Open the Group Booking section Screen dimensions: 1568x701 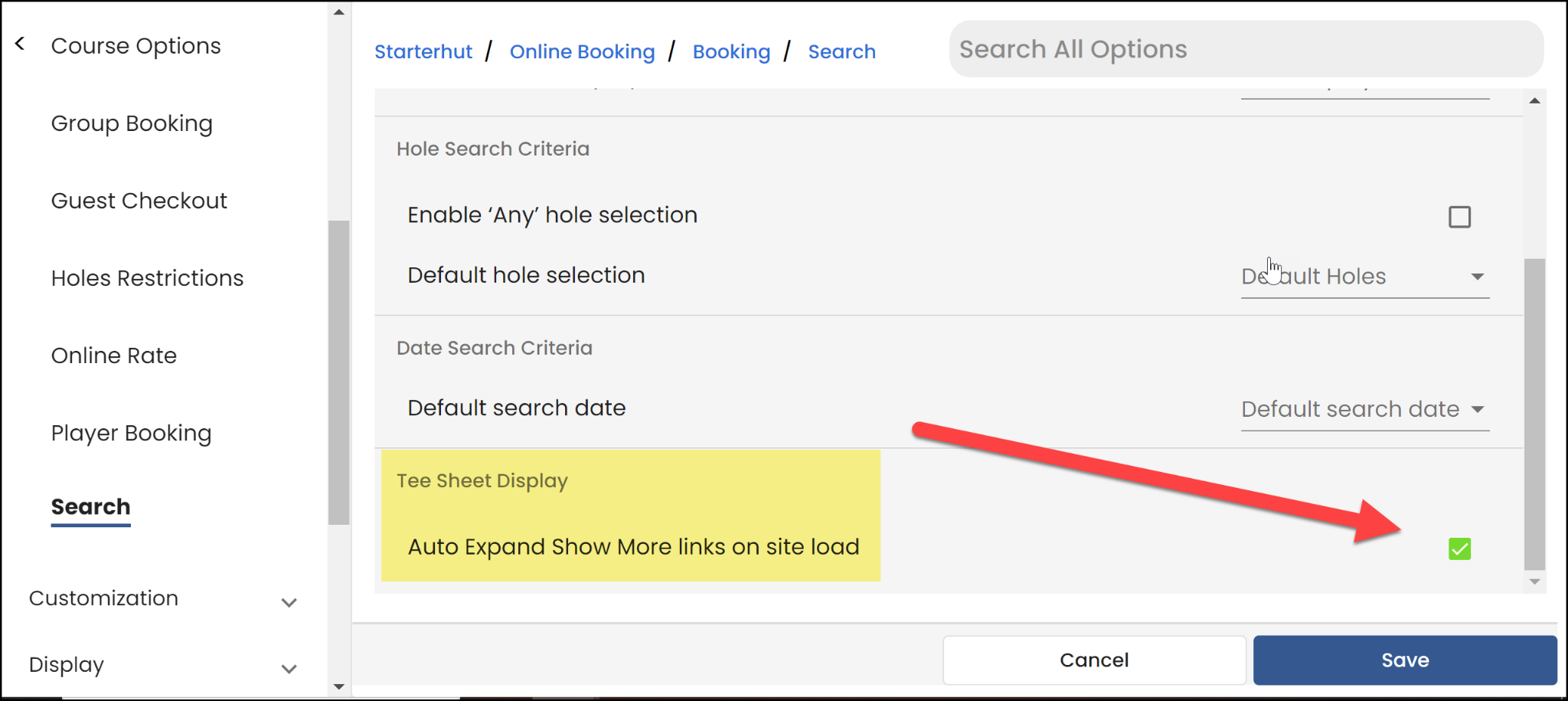(132, 123)
